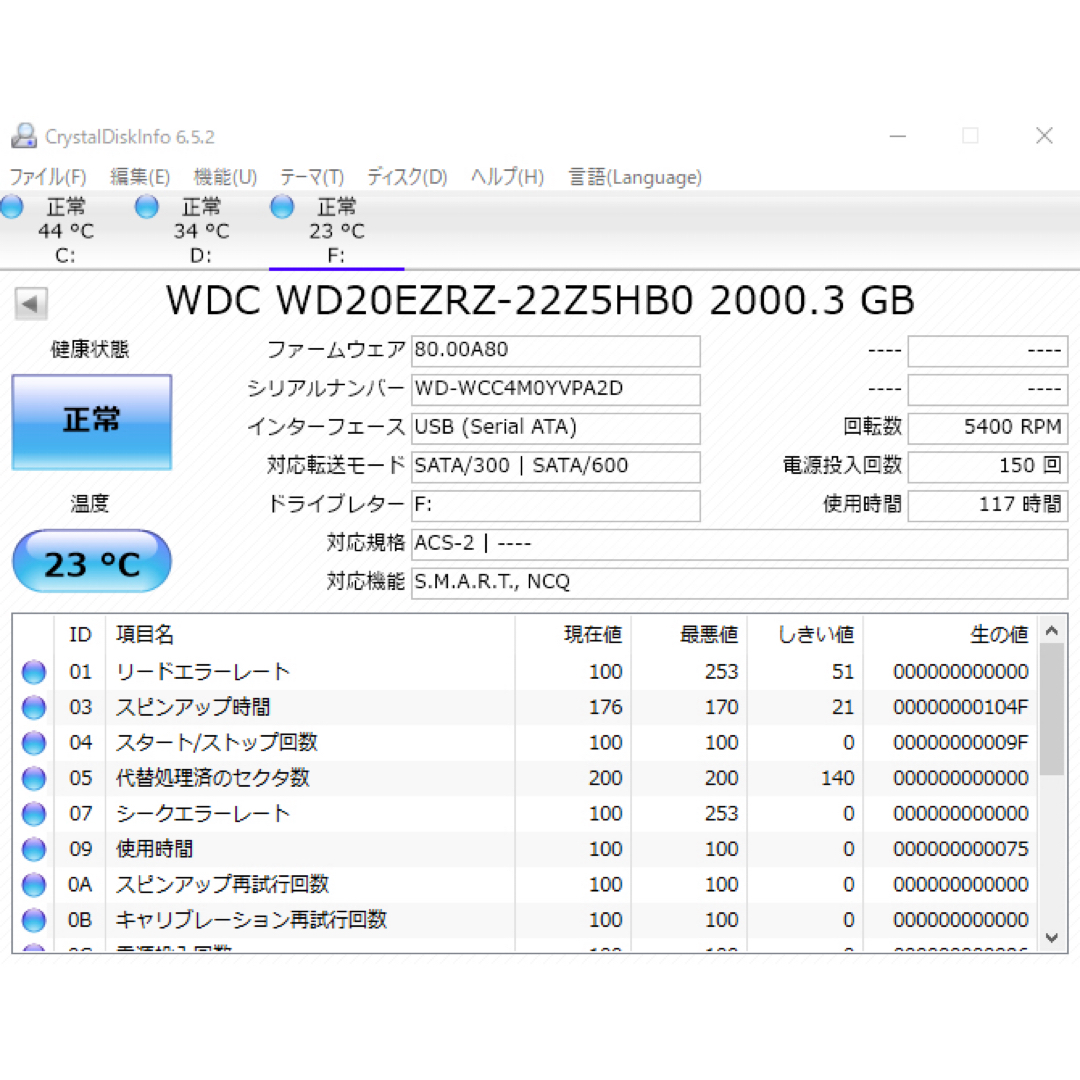
Task: Click the drive letter field F:
Action: point(556,505)
